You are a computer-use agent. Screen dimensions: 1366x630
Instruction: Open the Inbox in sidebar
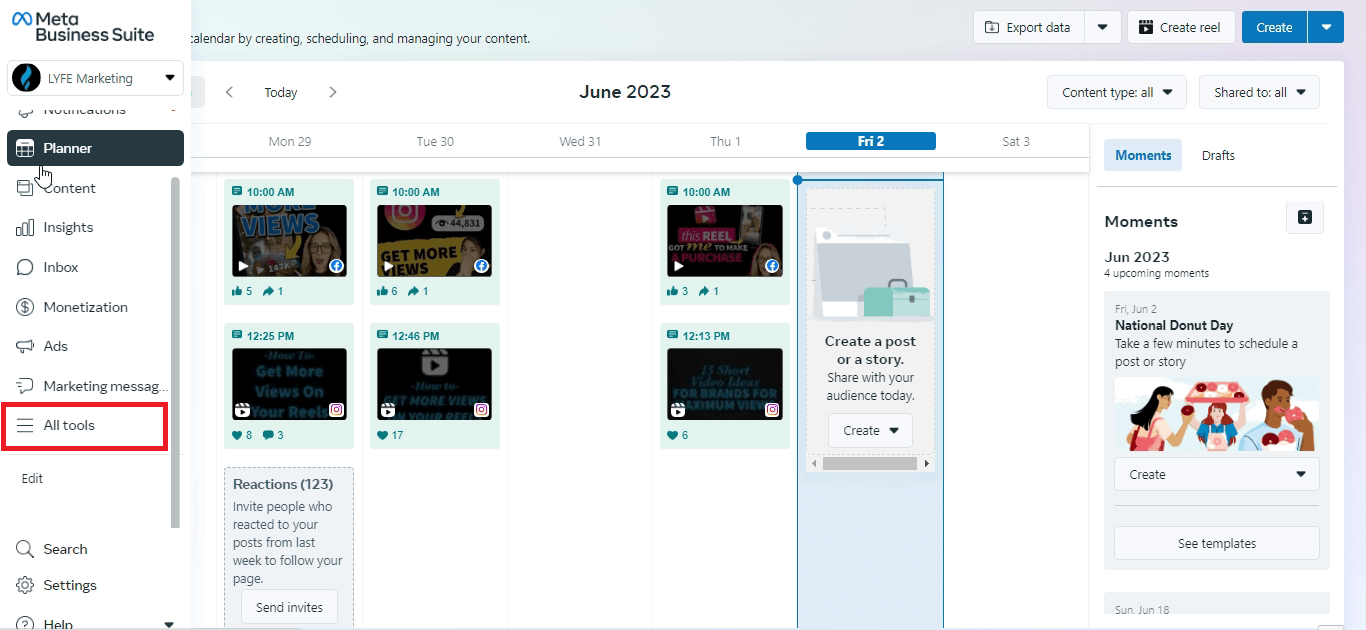pos(60,267)
